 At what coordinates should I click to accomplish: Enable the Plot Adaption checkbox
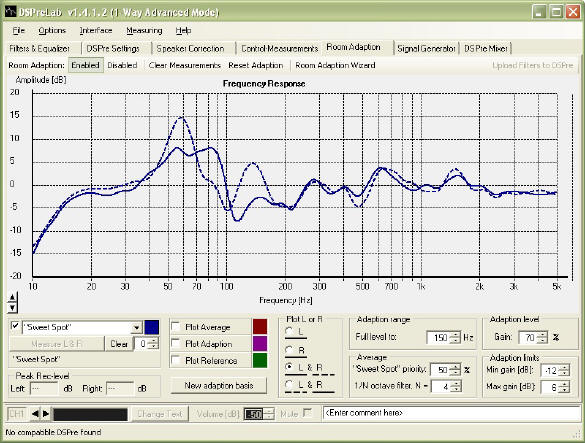pos(176,343)
